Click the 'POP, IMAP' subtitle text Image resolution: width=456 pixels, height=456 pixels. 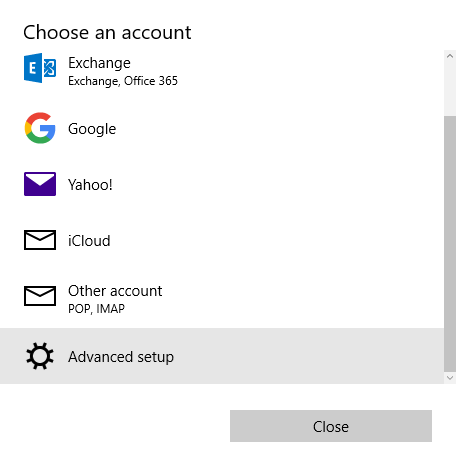(96, 309)
